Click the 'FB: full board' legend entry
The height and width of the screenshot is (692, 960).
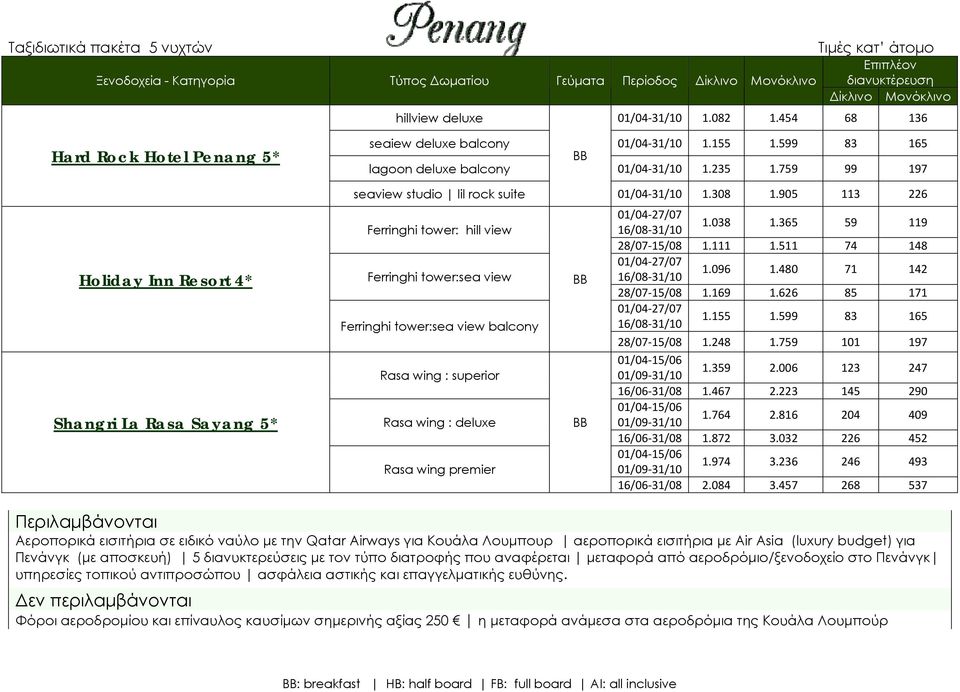point(531,684)
